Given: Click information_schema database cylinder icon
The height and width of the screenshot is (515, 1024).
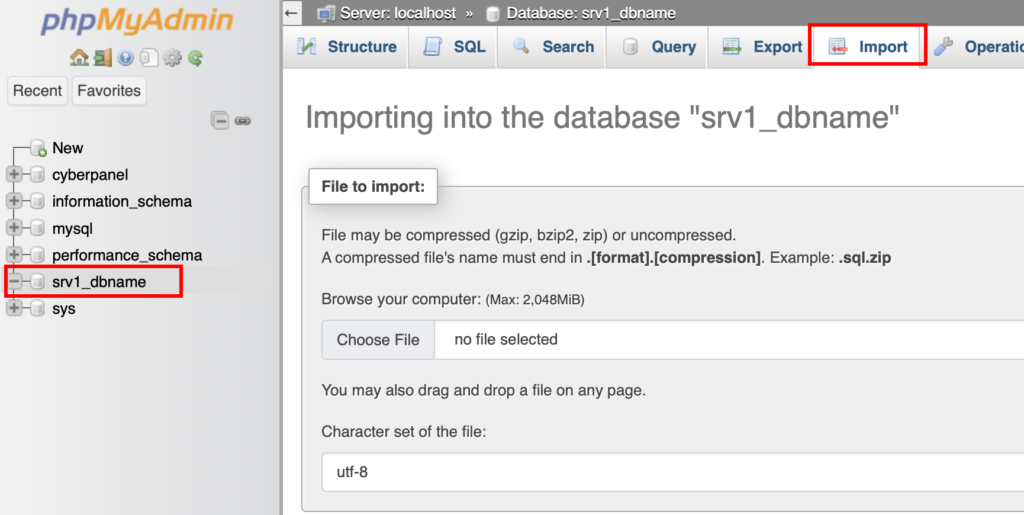Looking at the screenshot, I should click(x=37, y=201).
